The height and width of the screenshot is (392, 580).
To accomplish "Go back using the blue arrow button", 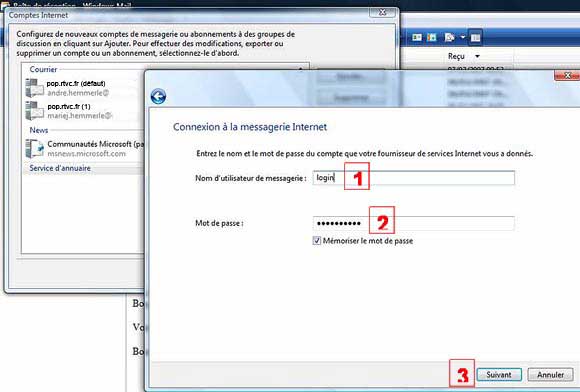I will coord(158,97).
